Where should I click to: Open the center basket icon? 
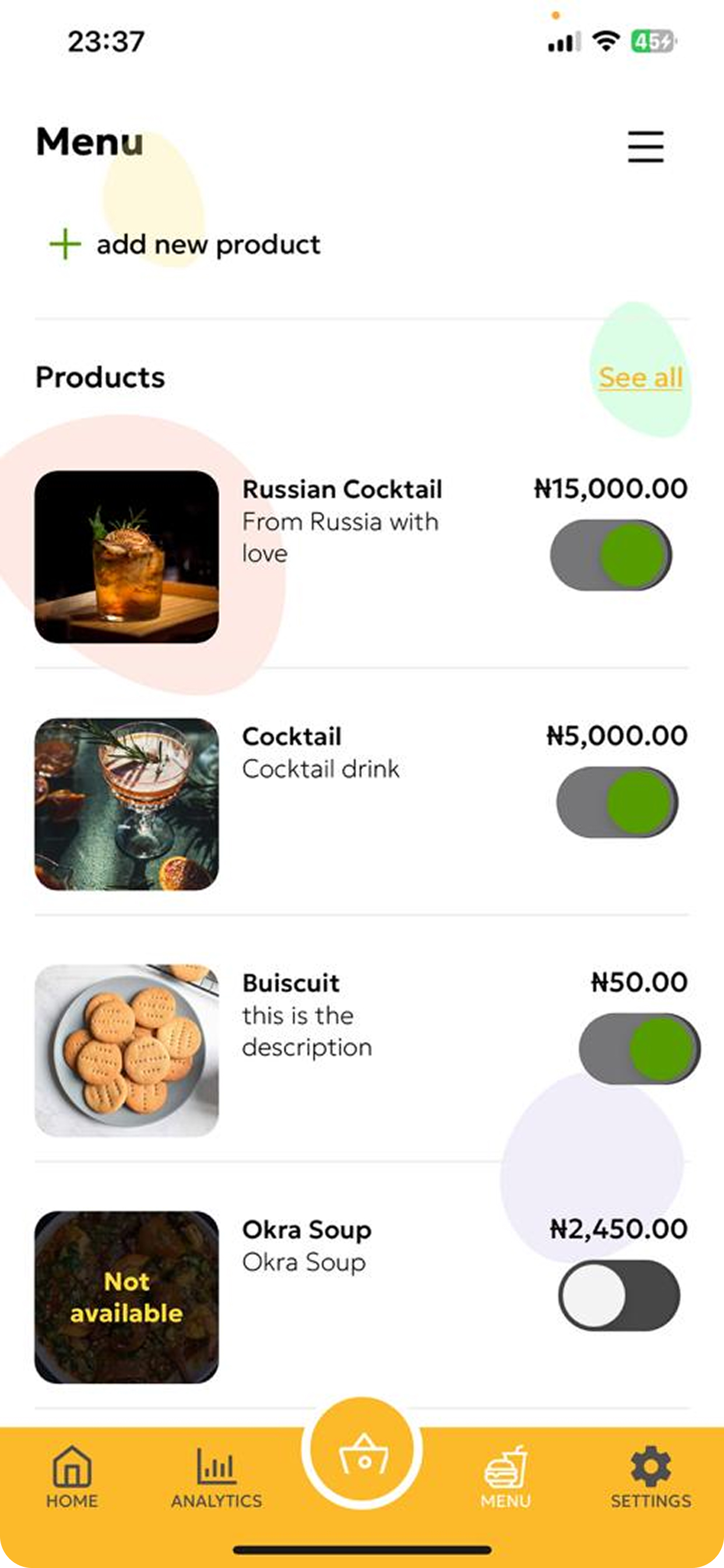[363, 1453]
